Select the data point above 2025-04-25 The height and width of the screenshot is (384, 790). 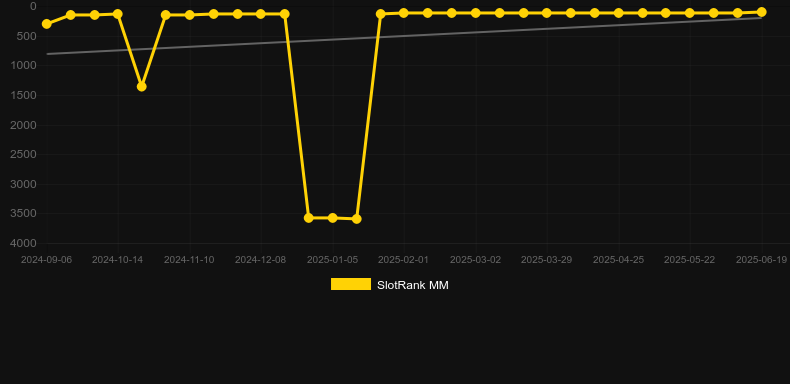pyautogui.click(x=619, y=13)
